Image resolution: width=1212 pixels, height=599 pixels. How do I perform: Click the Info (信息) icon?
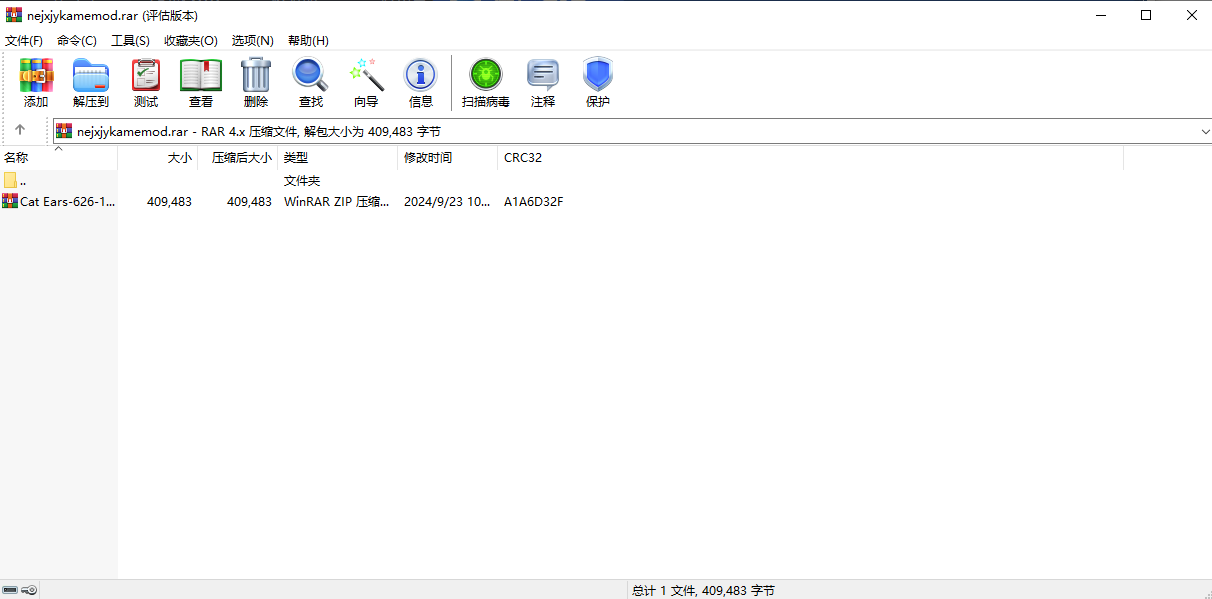pos(421,75)
